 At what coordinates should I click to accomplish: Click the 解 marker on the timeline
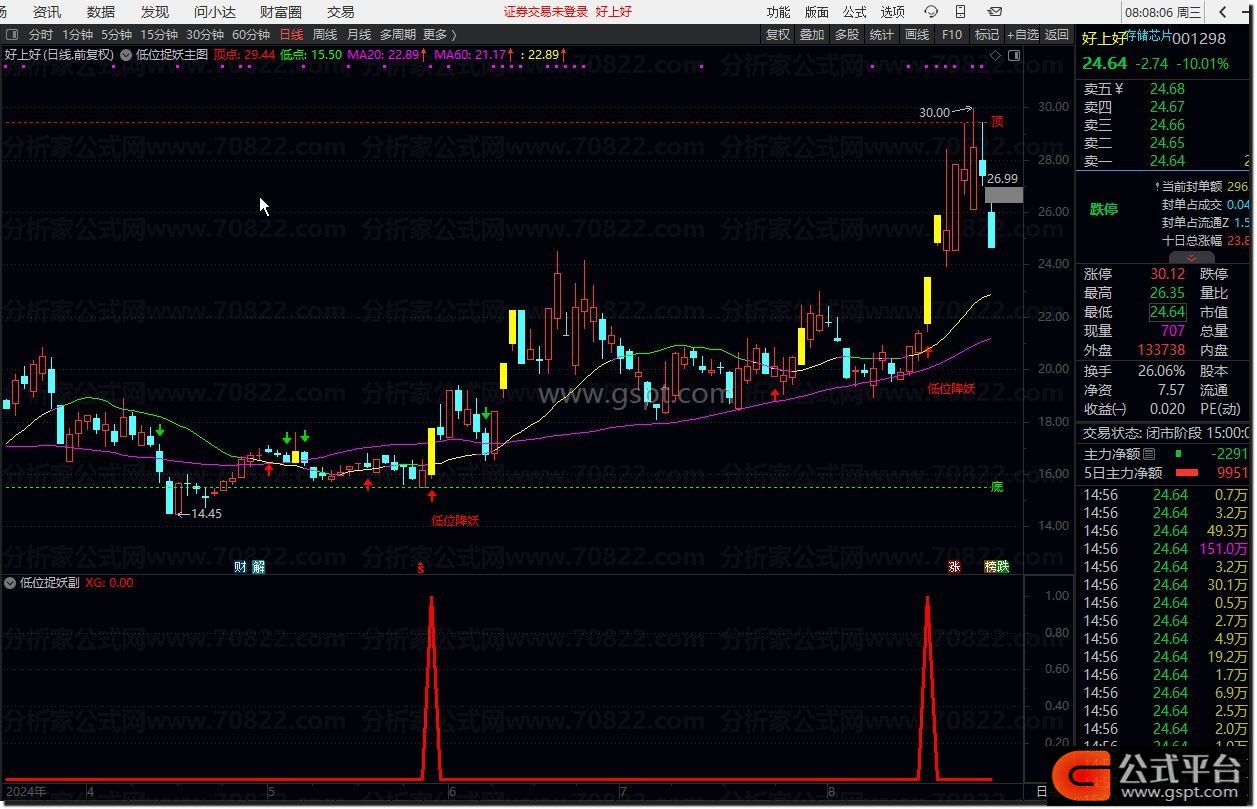point(259,567)
